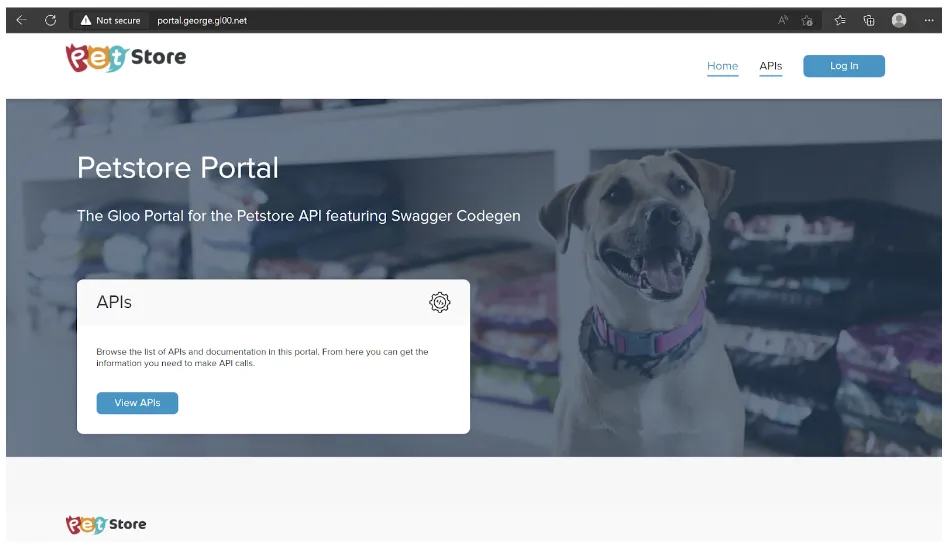The image size is (950, 549).
Task: Click the APIs card title
Action: click(114, 302)
